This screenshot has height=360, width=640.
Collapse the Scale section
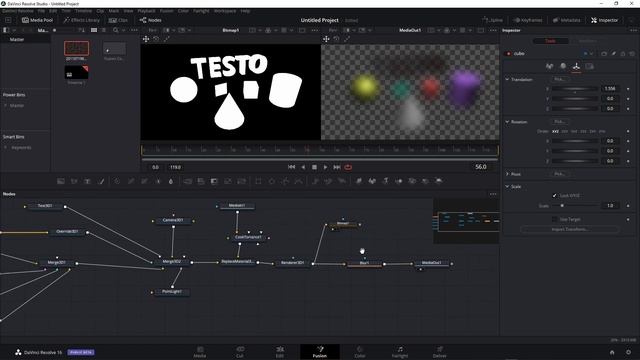click(507, 187)
